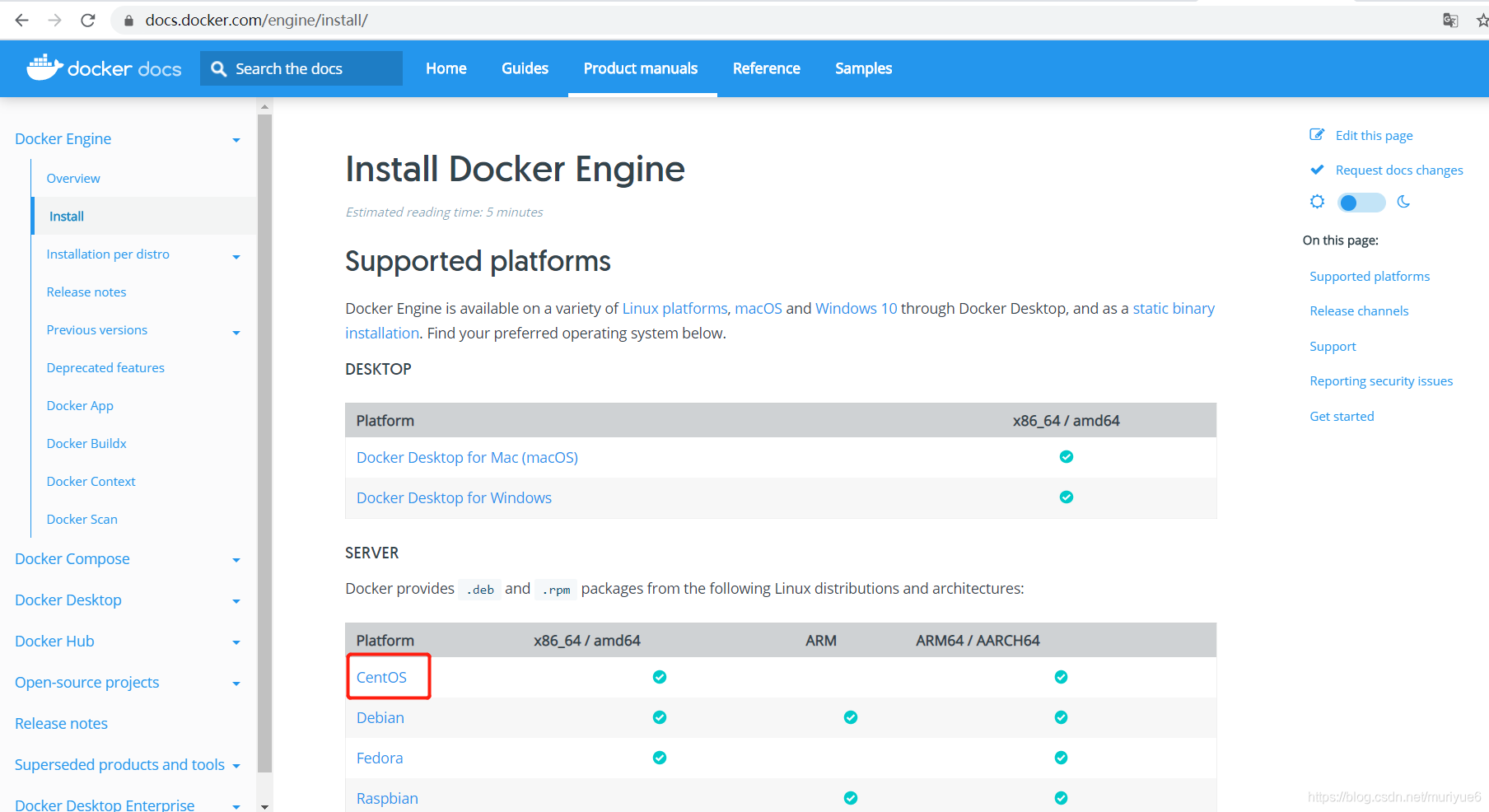Jump to Release channels on this page

point(1359,310)
